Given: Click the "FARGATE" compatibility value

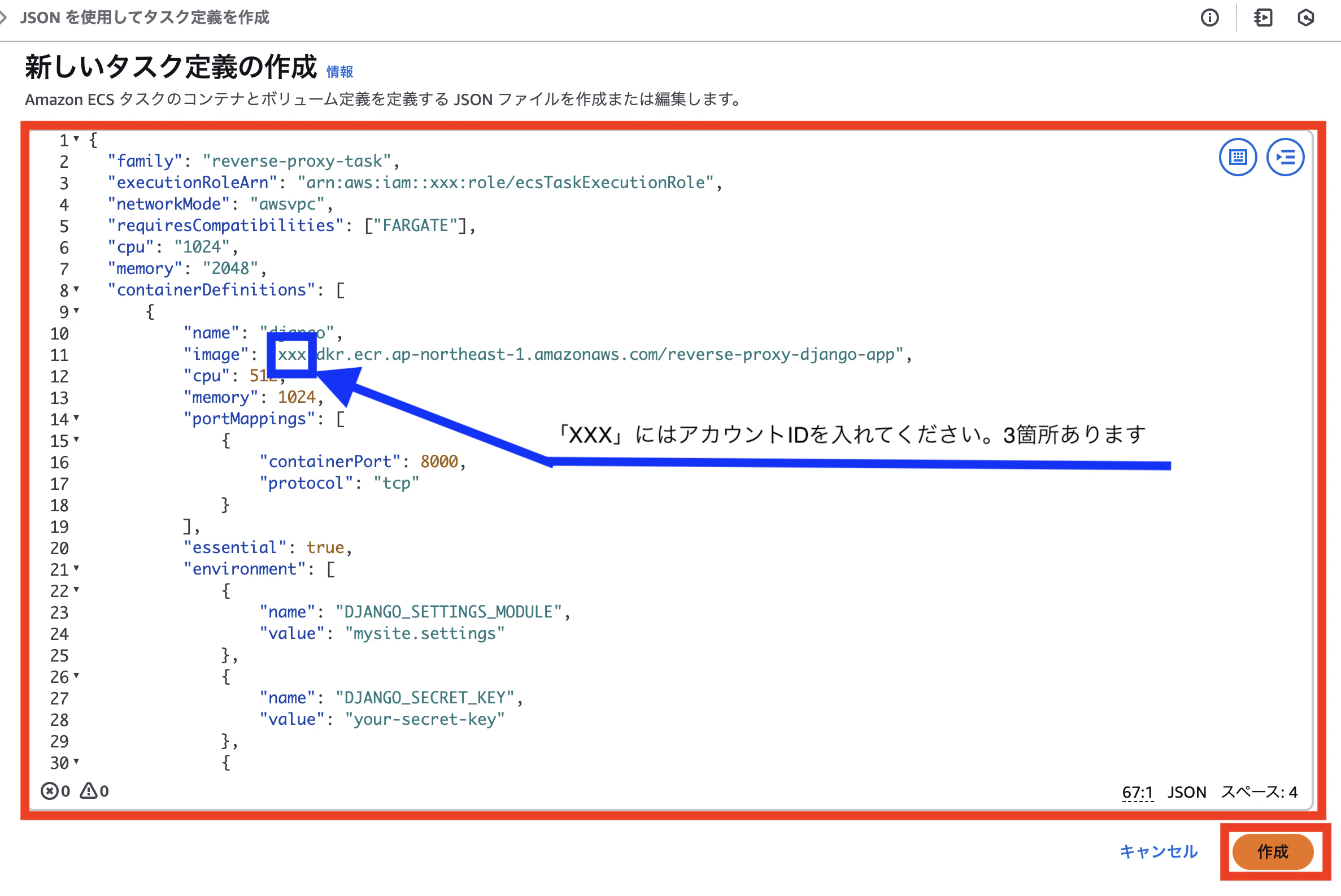Looking at the screenshot, I should pos(415,226).
